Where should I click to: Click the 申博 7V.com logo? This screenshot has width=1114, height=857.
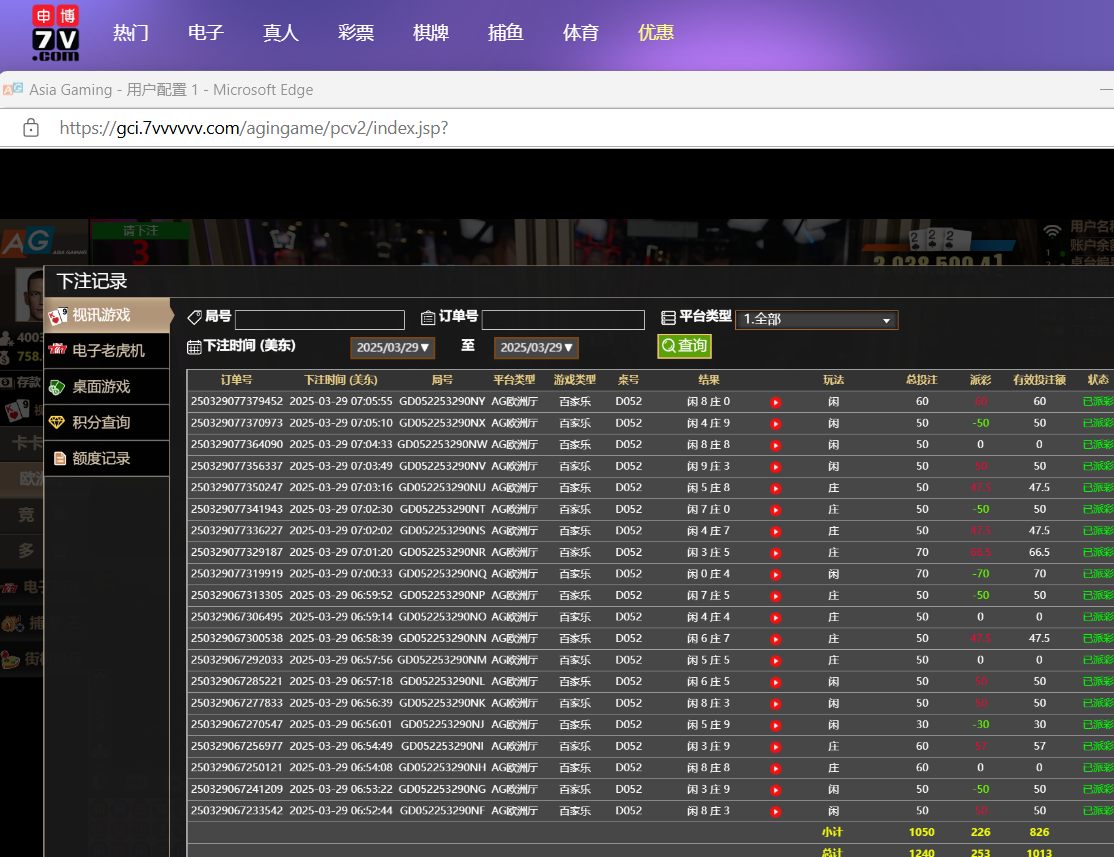pos(55,33)
